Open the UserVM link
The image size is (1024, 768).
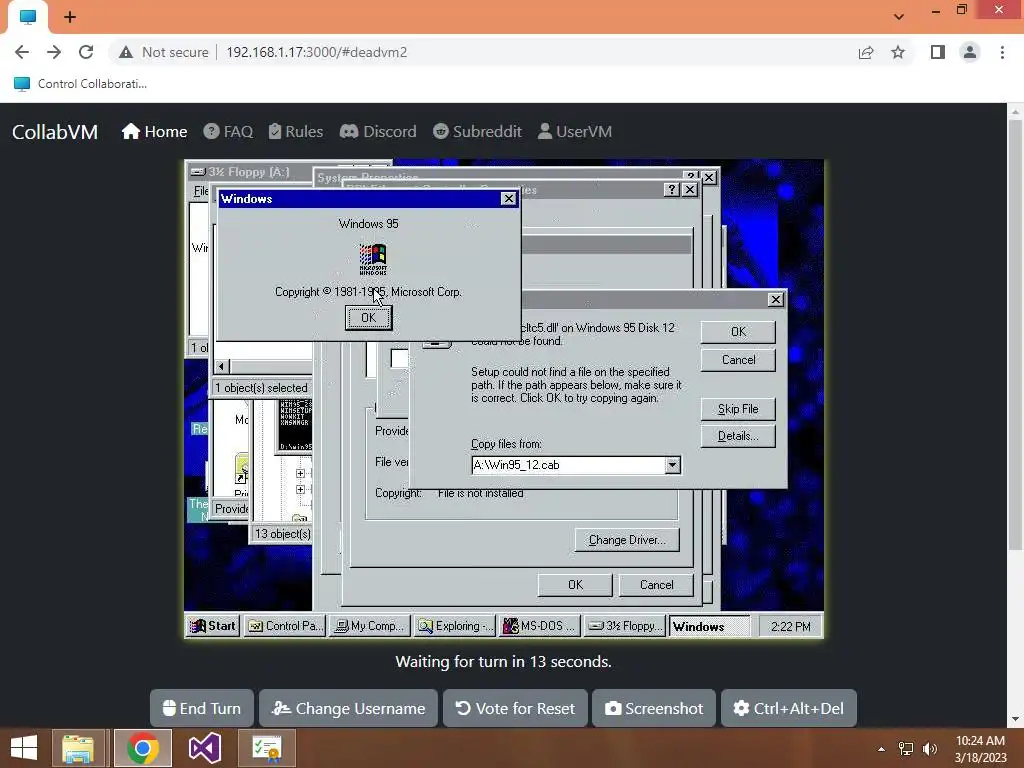(x=575, y=131)
